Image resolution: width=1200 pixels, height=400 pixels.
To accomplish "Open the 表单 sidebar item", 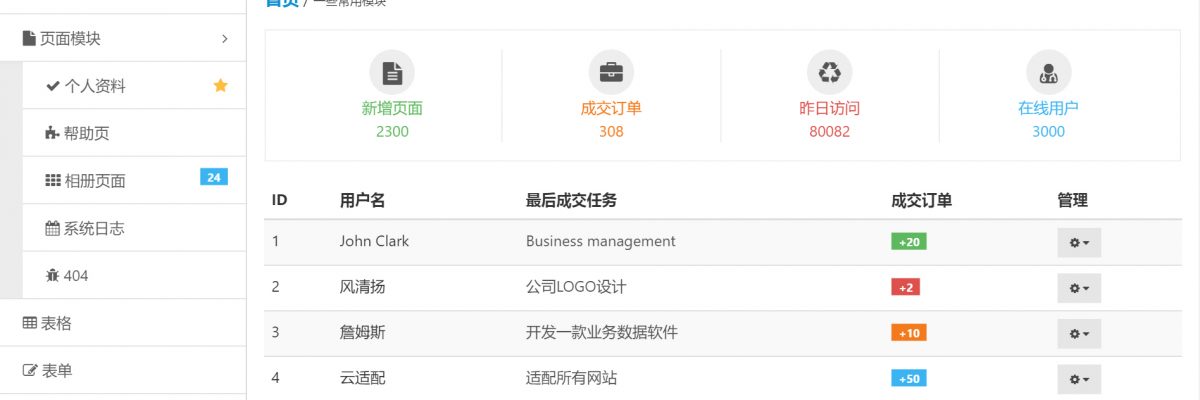I will point(56,371).
